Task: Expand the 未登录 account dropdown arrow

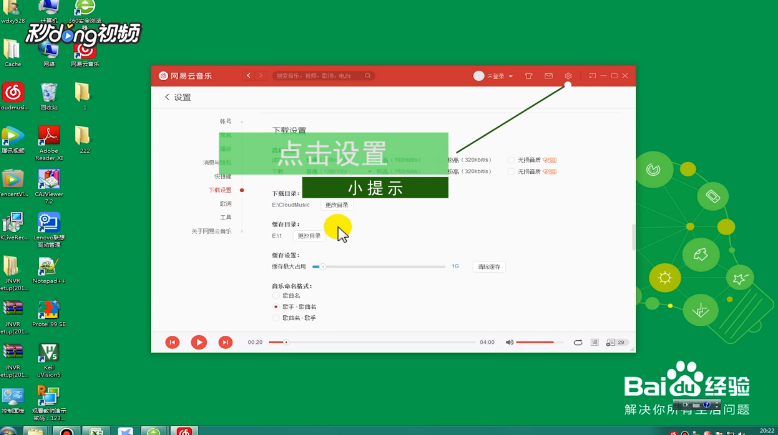Action: (511, 76)
